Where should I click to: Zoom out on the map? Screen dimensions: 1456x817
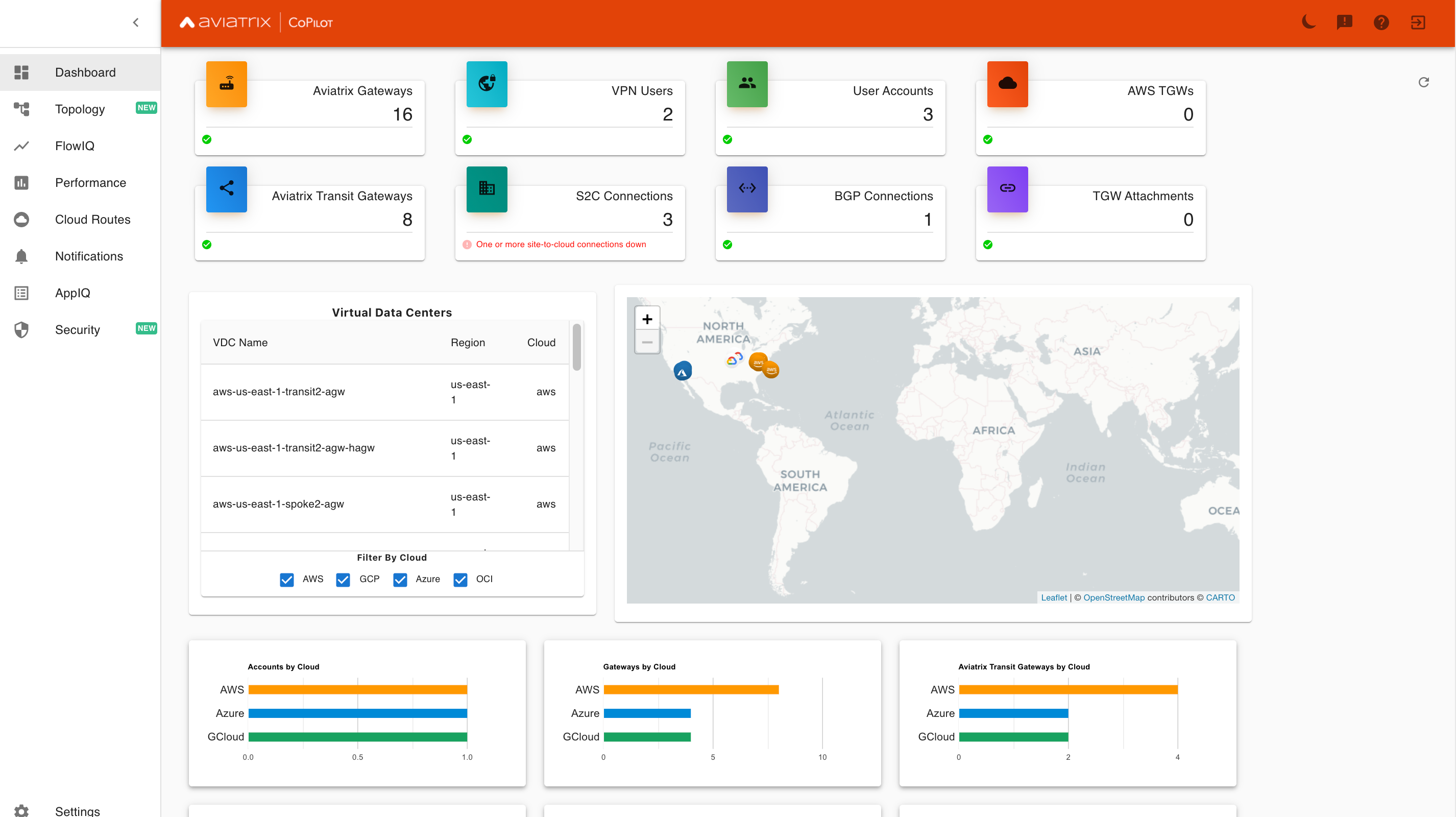647,342
